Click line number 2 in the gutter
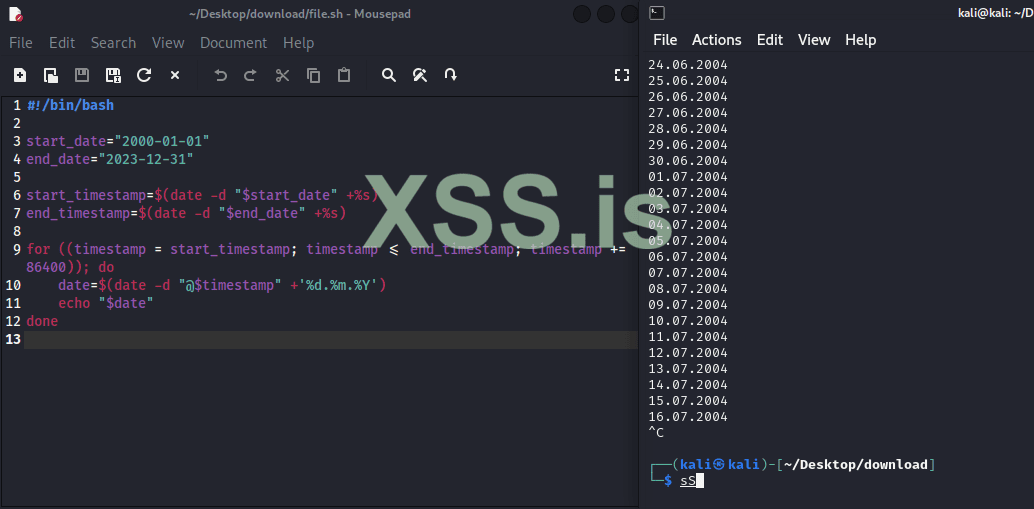 (16, 123)
